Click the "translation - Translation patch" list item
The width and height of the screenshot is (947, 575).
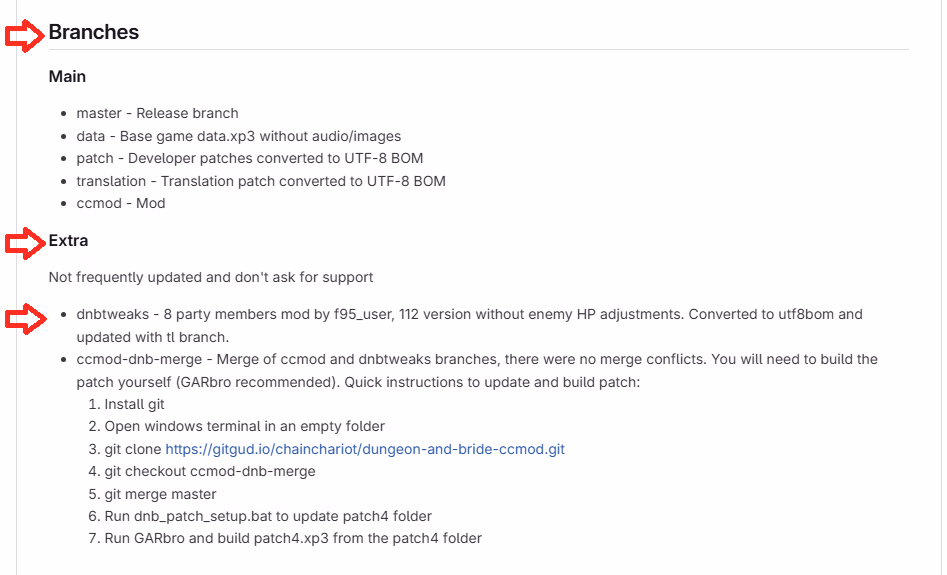tap(260, 181)
